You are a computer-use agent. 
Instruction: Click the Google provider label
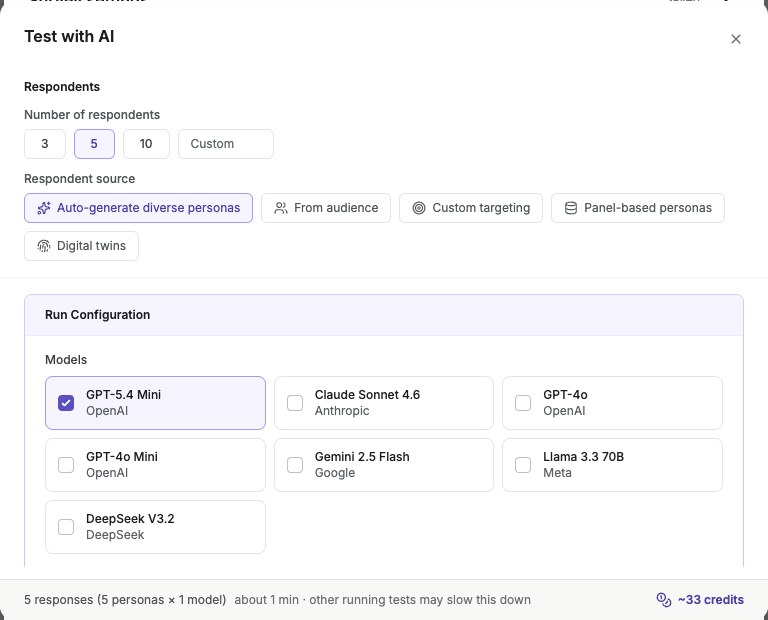tap(335, 473)
